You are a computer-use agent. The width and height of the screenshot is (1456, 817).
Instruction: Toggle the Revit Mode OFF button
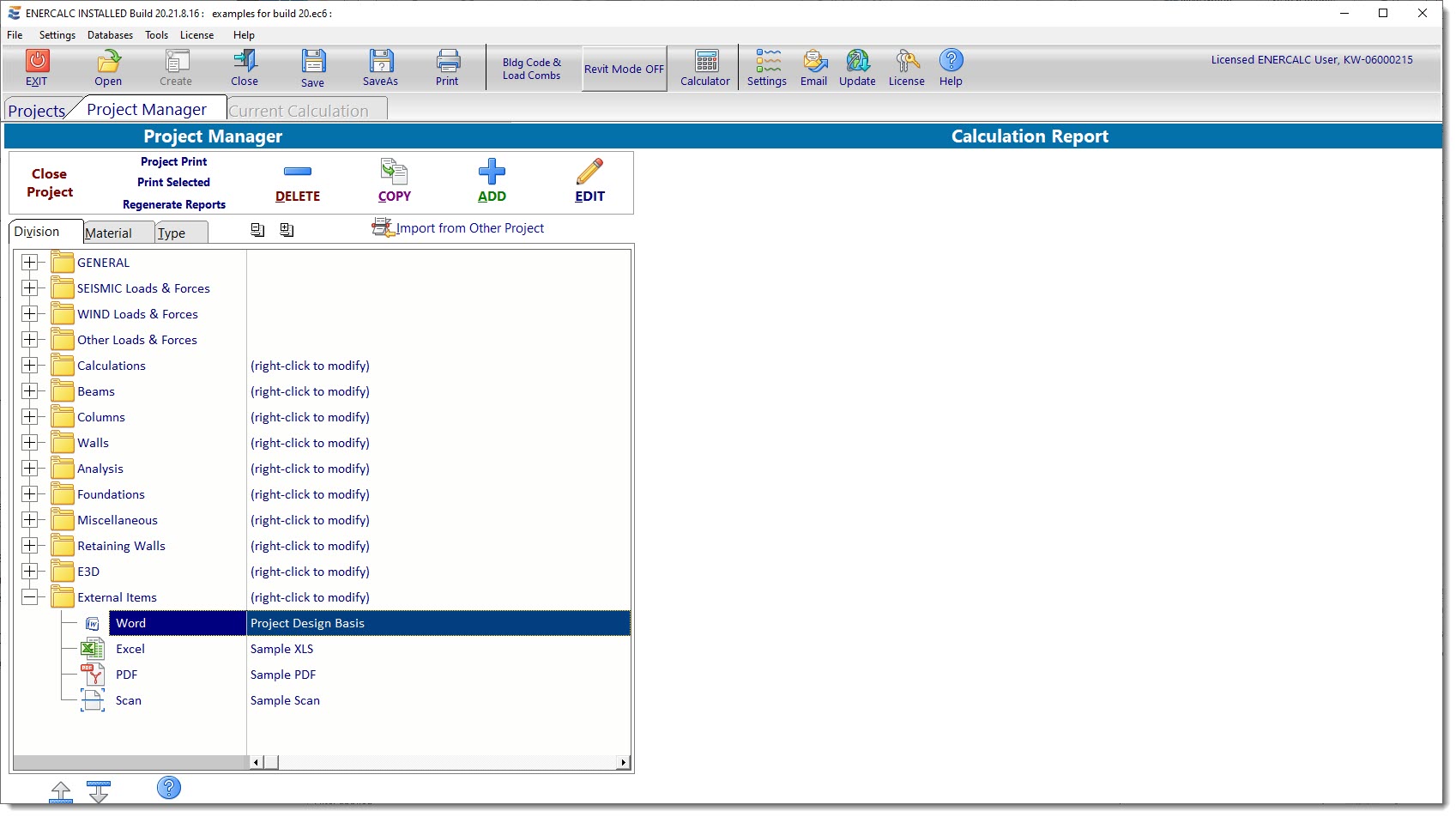tap(624, 69)
